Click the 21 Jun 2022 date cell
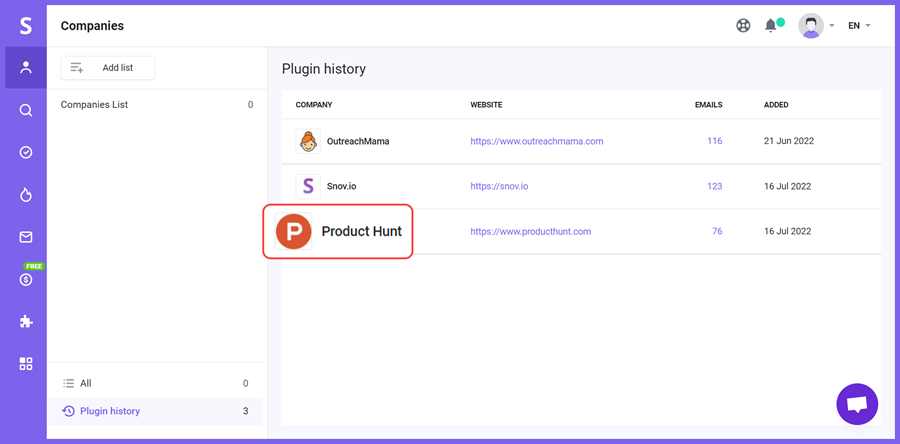Screen dimensions: 900x444 pyautogui.click(x=789, y=141)
